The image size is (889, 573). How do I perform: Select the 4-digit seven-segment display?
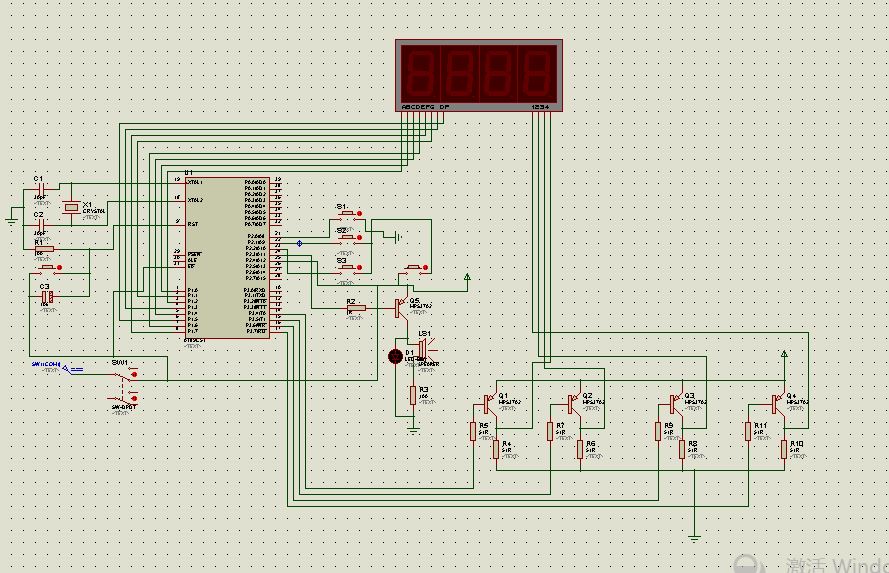pos(478,75)
